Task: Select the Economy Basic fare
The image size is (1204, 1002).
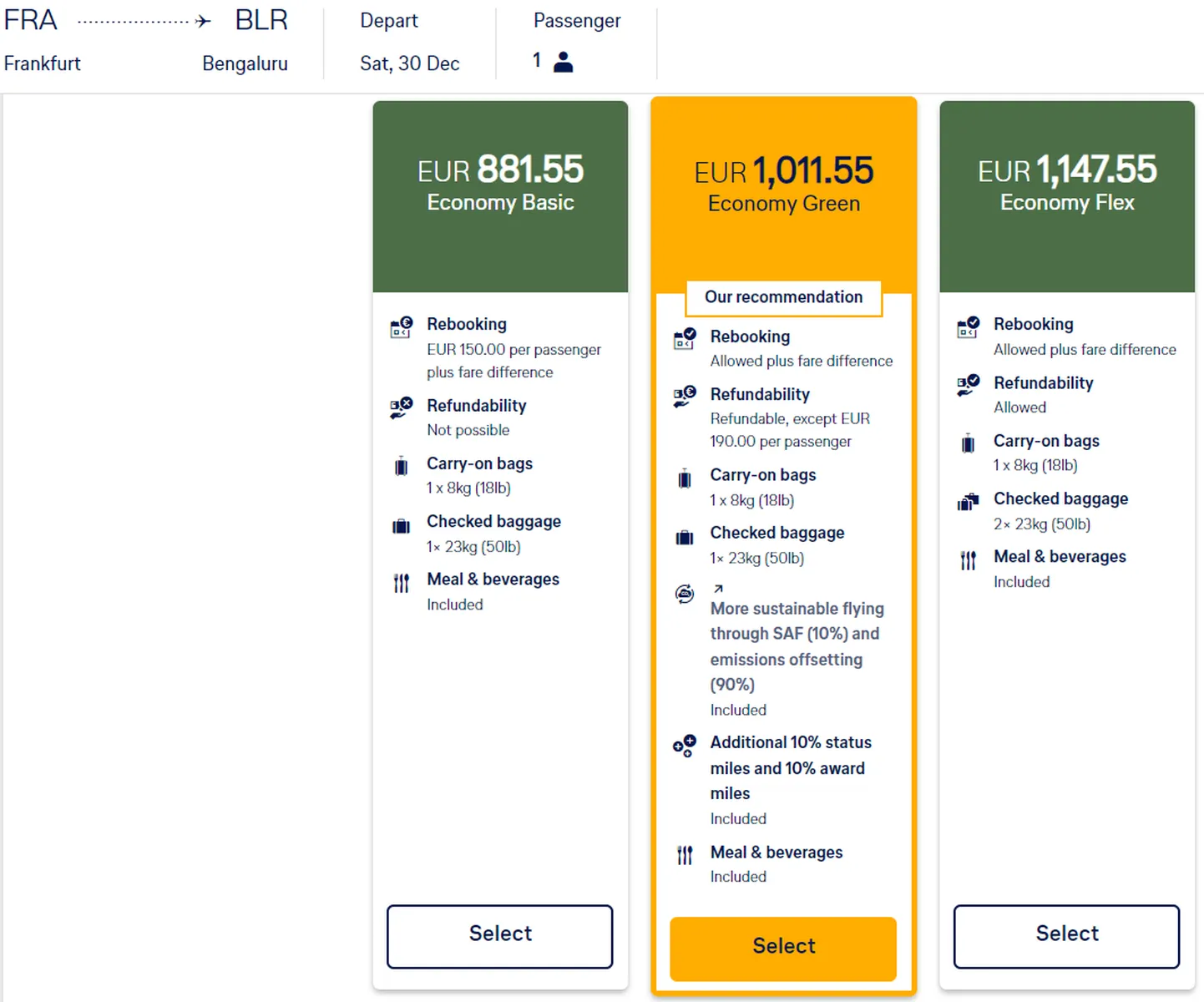Action: [500, 936]
